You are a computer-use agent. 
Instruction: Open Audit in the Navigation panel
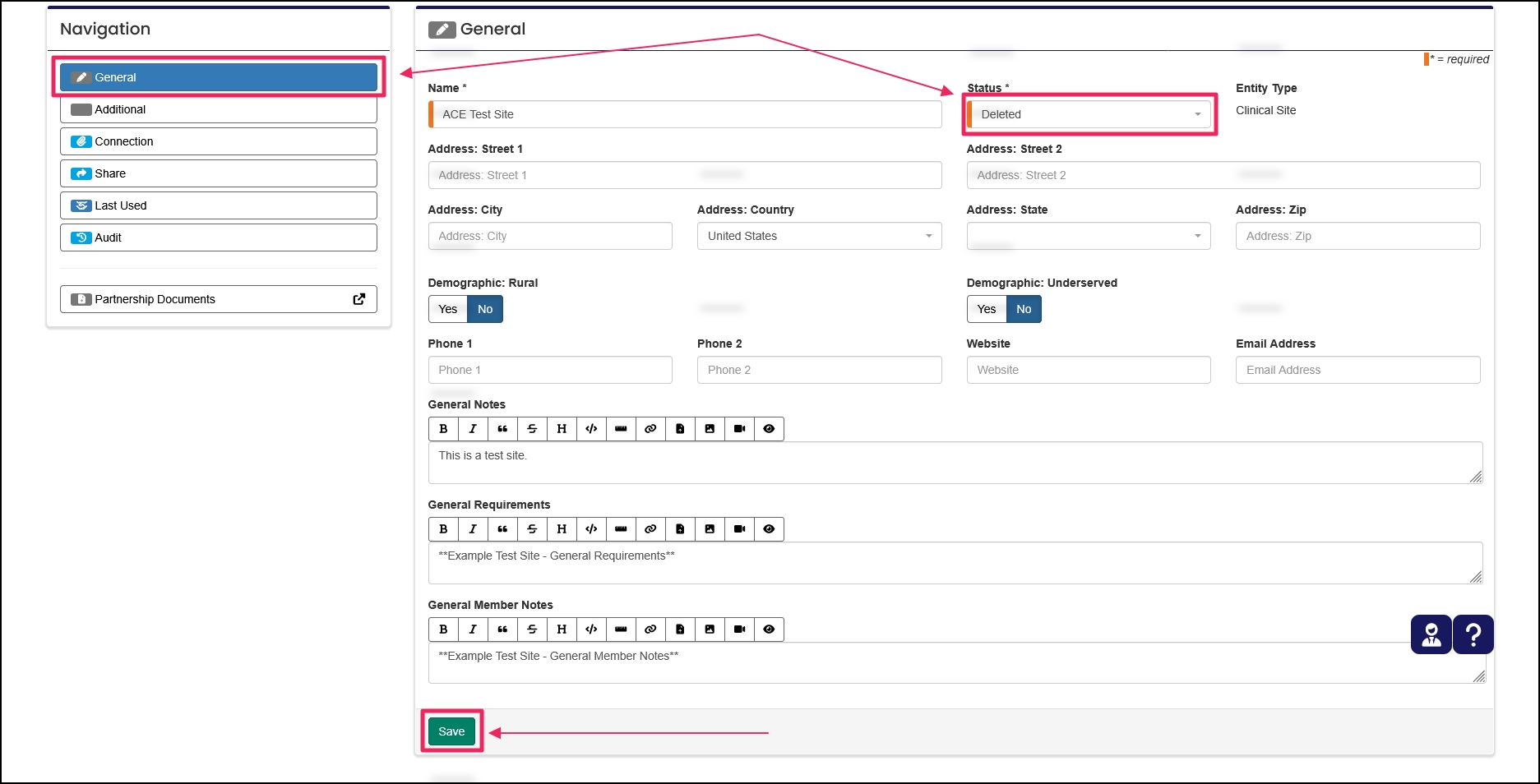click(x=219, y=238)
